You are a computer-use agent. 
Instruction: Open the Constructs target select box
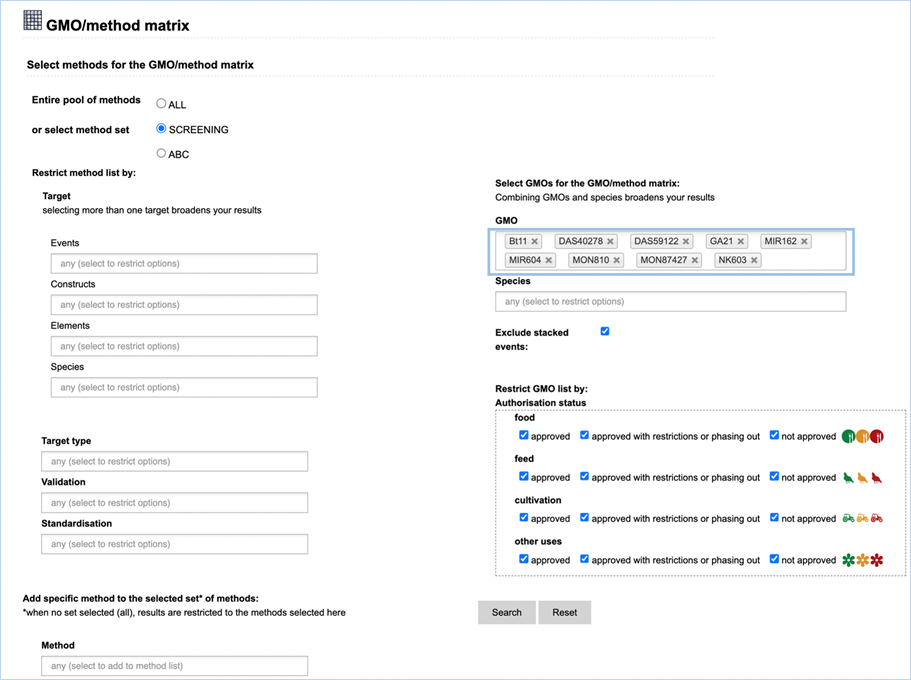click(x=184, y=305)
